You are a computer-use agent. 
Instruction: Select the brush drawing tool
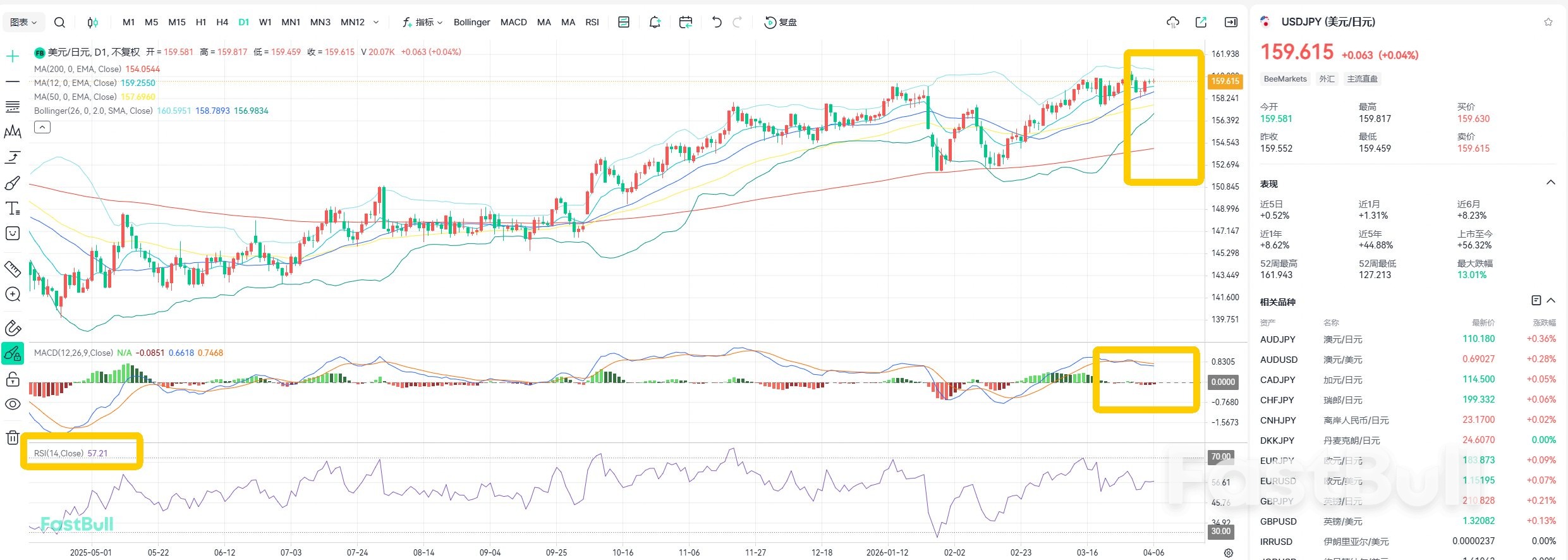pyautogui.click(x=13, y=183)
